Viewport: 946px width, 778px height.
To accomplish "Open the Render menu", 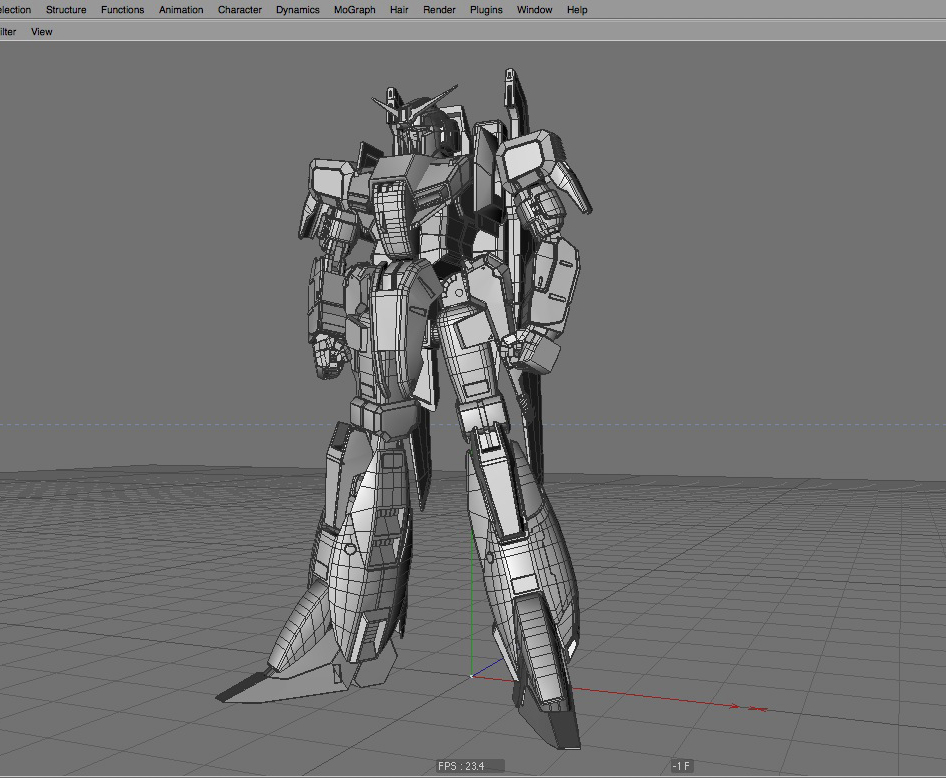I will tap(439, 10).
